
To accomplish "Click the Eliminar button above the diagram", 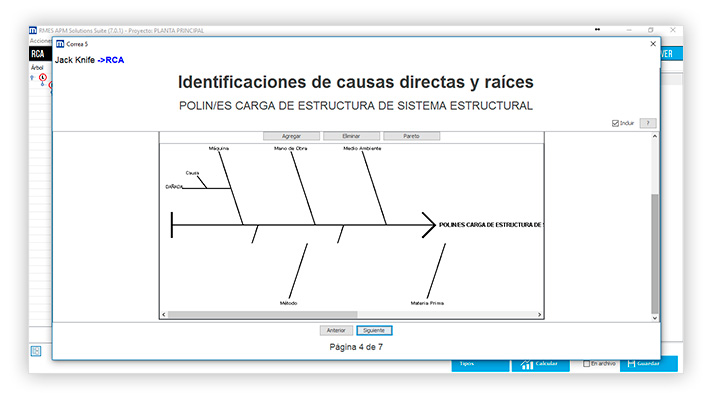I will pyautogui.click(x=351, y=136).
